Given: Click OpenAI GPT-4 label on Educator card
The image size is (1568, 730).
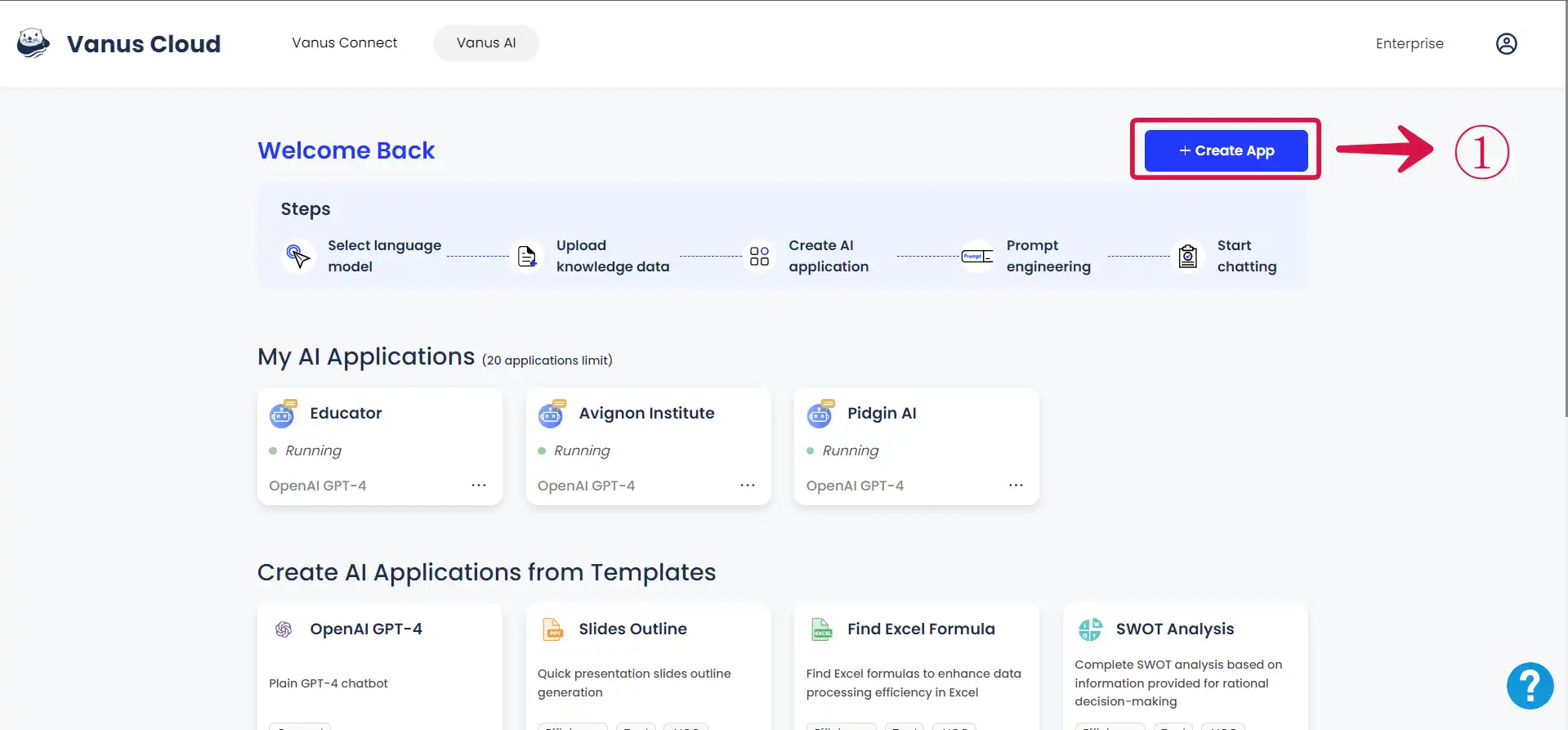Looking at the screenshot, I should coord(318,486).
